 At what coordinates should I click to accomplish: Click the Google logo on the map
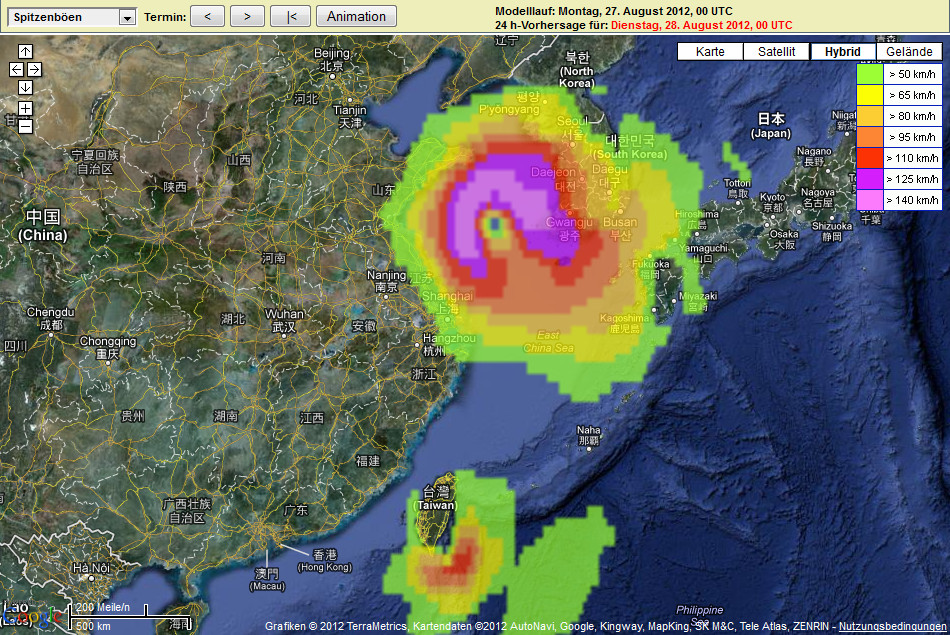coord(32,617)
